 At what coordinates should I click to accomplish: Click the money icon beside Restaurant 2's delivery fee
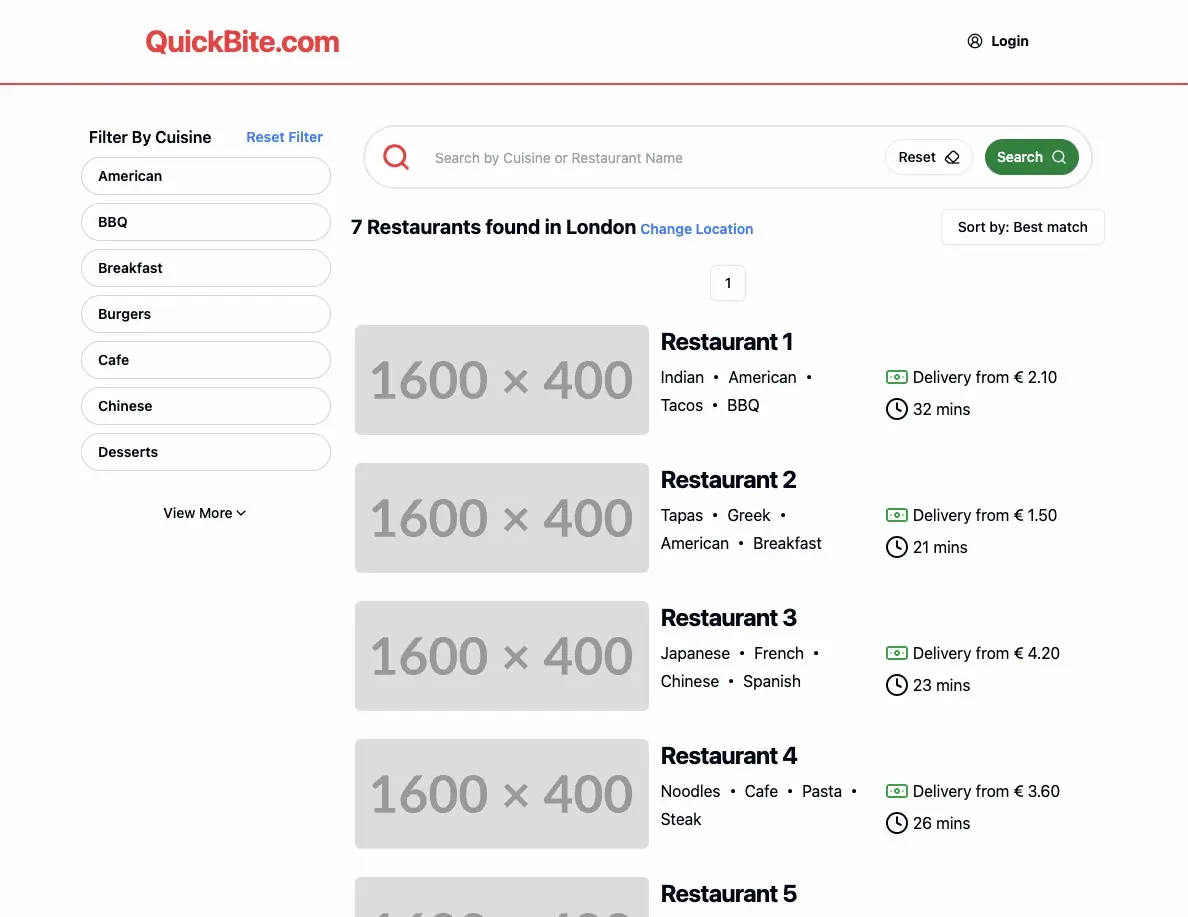(895, 515)
